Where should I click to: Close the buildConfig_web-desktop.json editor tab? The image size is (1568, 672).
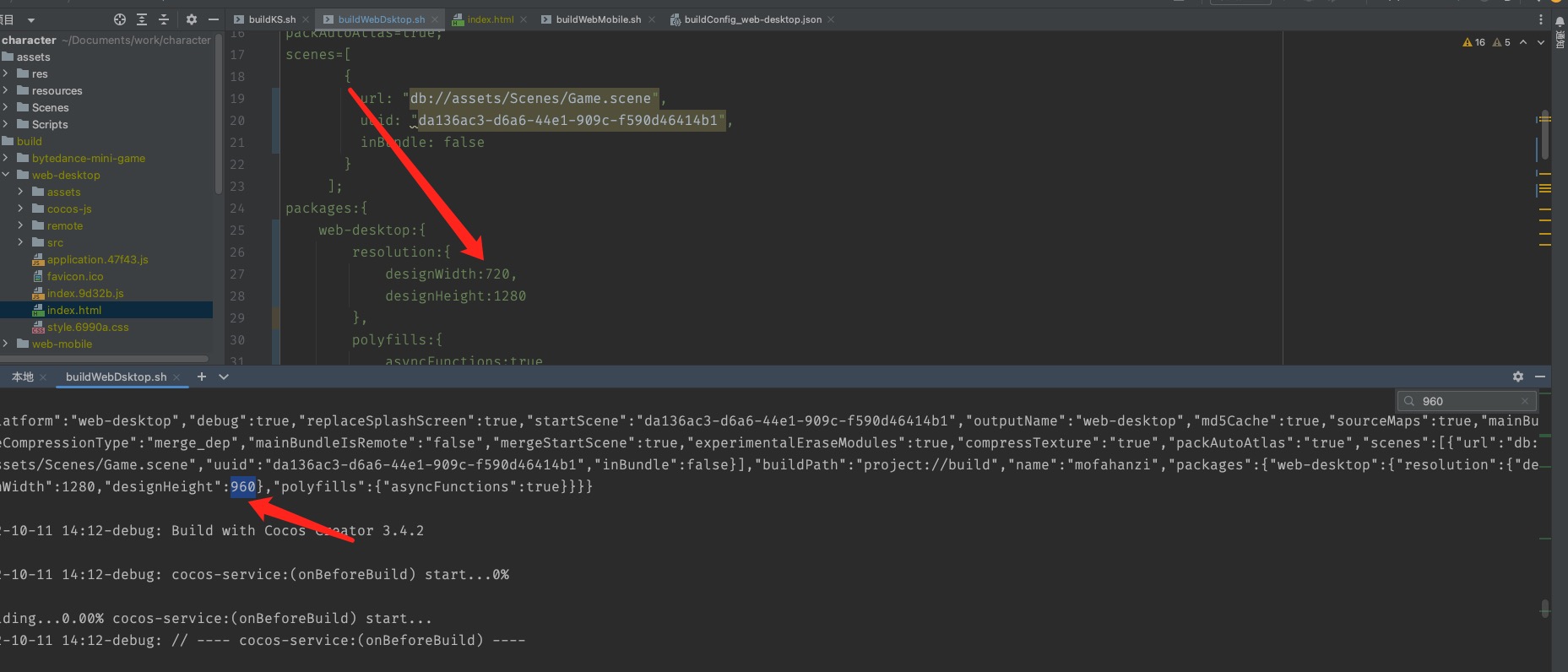(x=831, y=19)
